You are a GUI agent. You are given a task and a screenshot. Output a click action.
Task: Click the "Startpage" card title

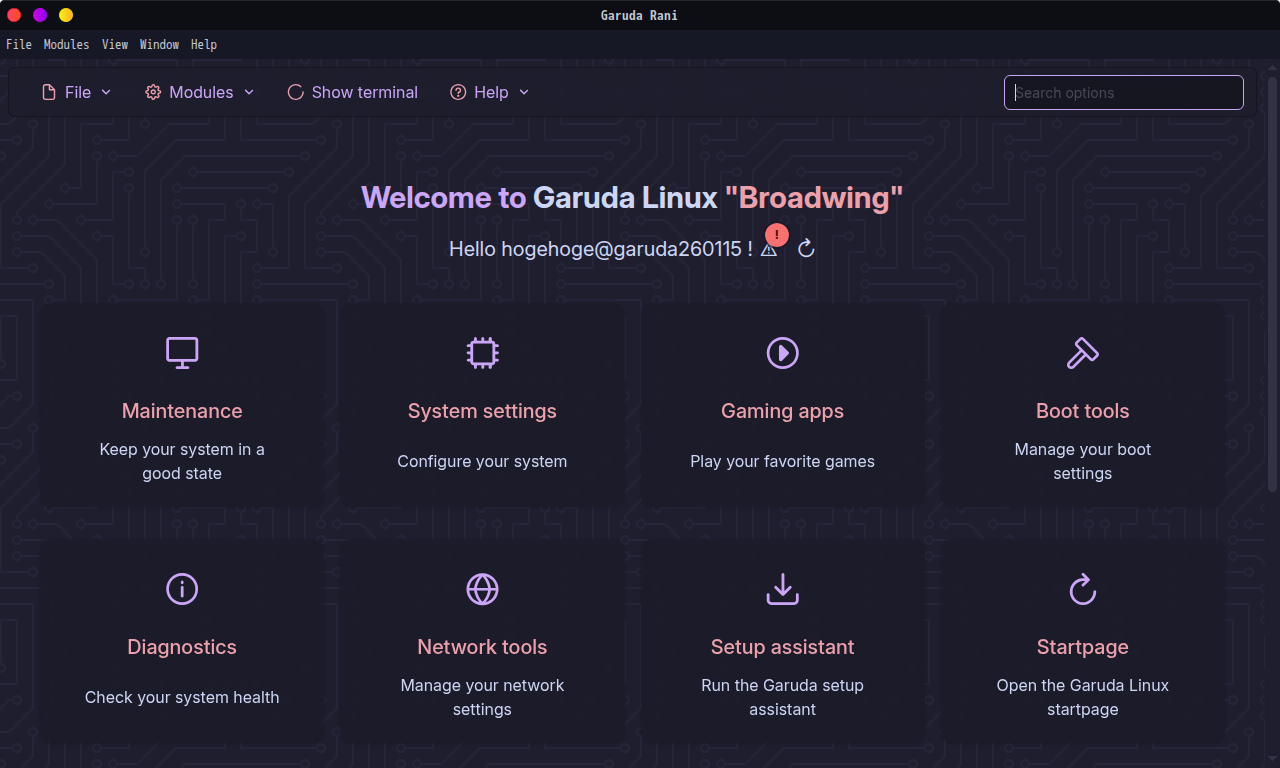click(x=1083, y=647)
